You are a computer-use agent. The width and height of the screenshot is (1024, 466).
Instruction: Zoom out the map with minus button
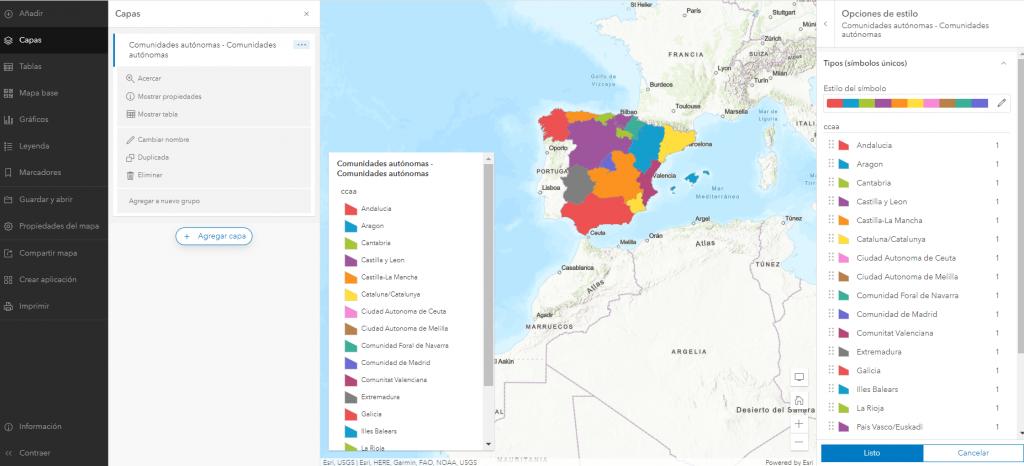point(799,443)
